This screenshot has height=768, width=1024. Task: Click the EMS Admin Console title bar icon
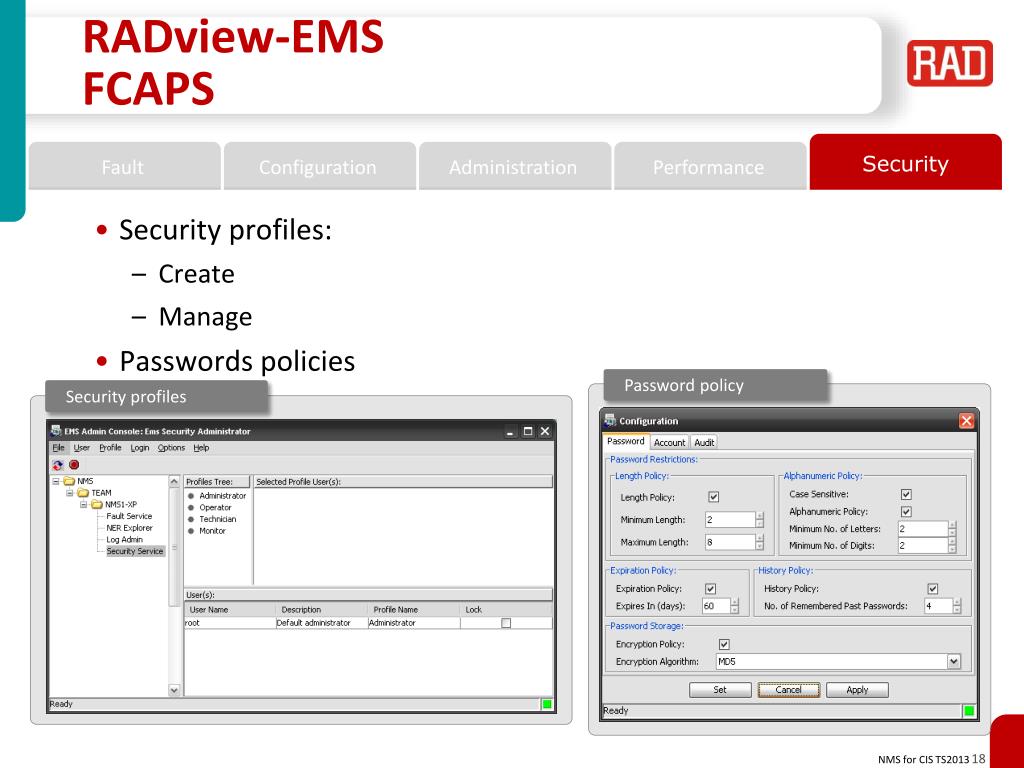[x=56, y=431]
